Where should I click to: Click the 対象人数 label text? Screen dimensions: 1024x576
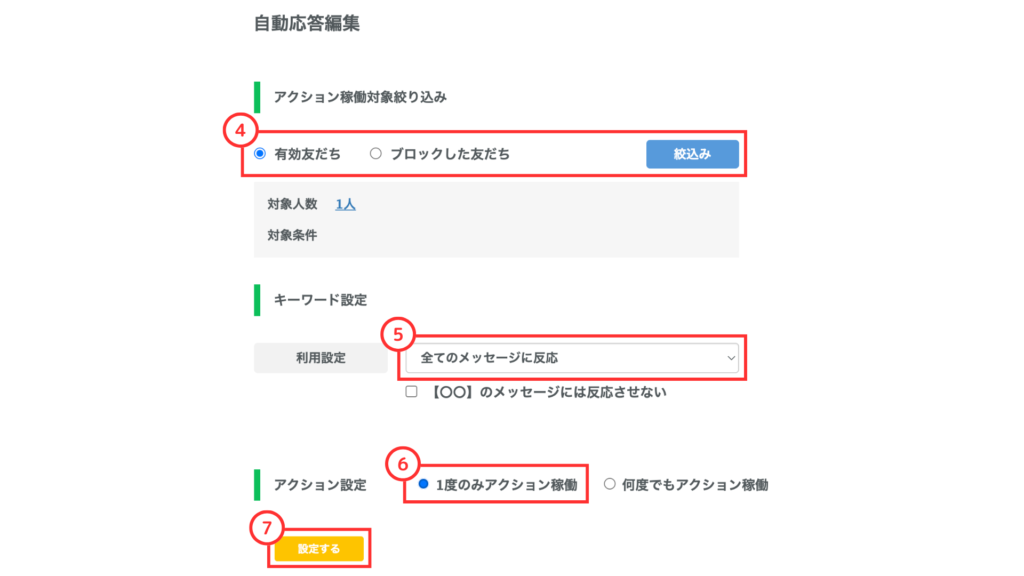(x=293, y=204)
